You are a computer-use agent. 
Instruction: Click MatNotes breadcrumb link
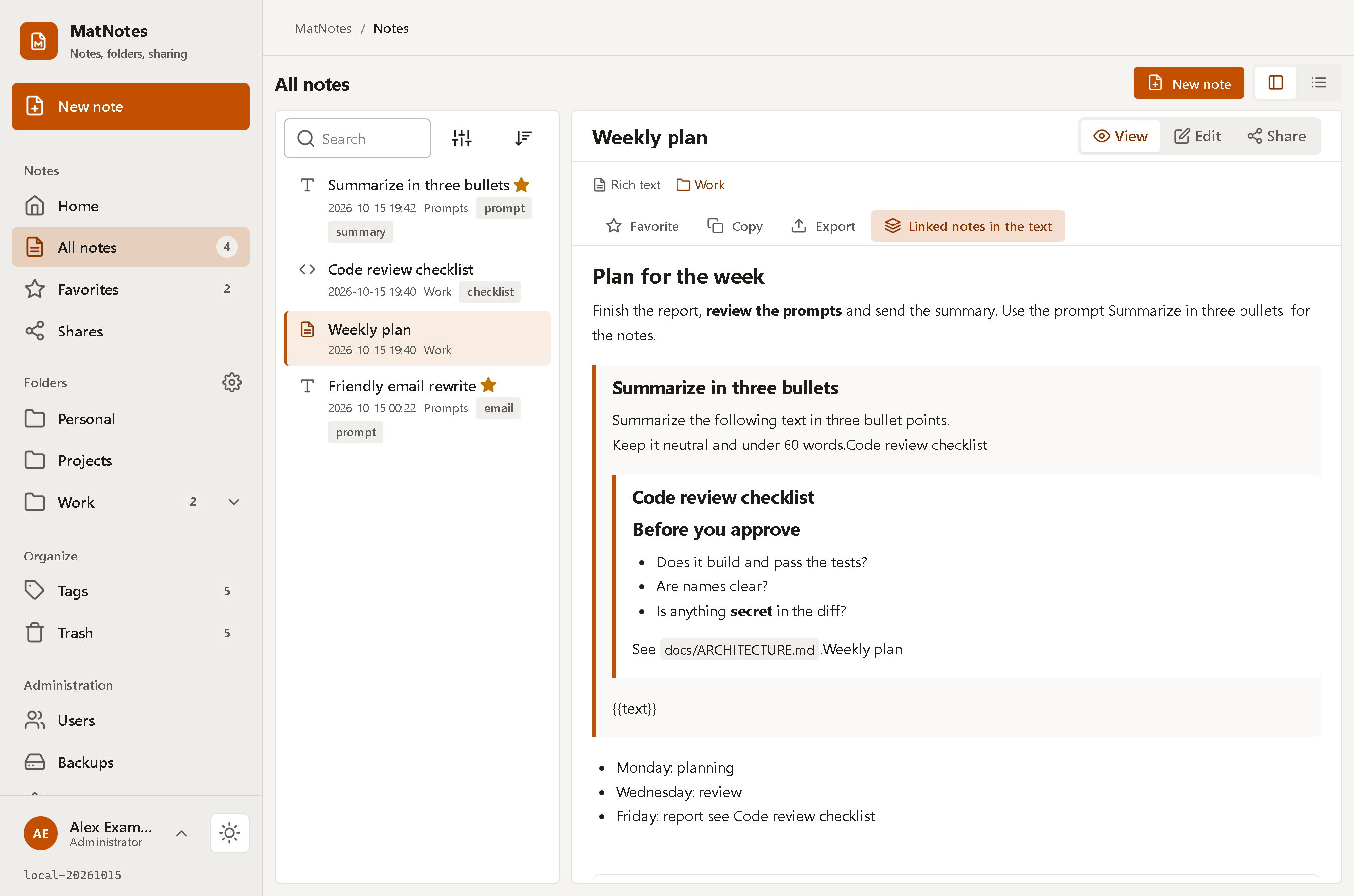324,28
